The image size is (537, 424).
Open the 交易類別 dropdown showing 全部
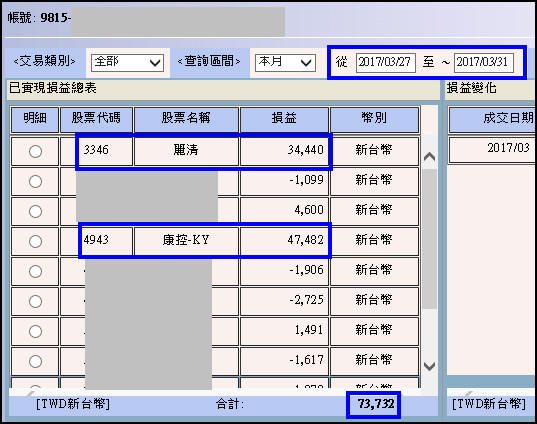point(127,63)
